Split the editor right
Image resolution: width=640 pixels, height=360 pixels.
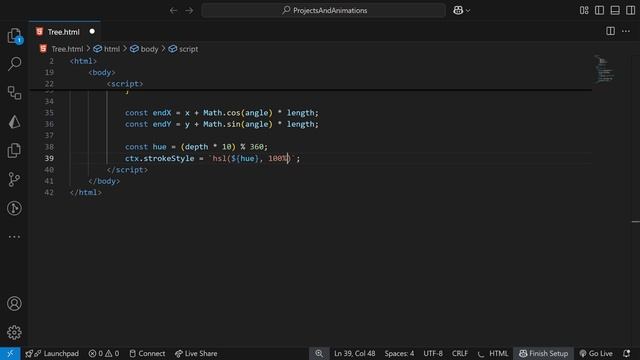pyautogui.click(x=610, y=31)
